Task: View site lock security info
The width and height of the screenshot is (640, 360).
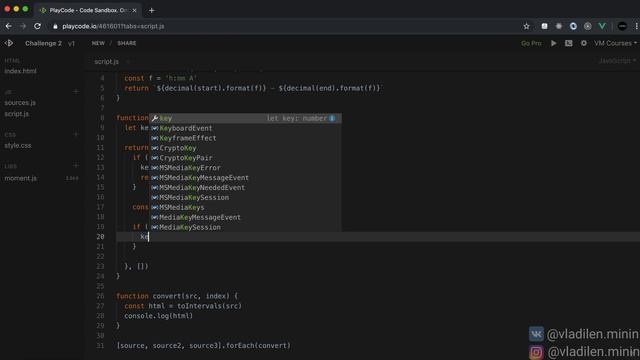Action: point(55,26)
